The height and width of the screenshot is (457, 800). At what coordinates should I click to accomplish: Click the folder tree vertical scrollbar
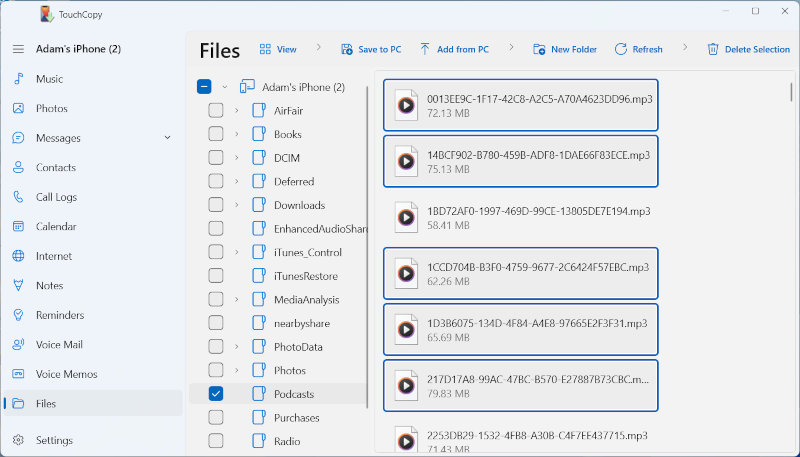click(367, 247)
